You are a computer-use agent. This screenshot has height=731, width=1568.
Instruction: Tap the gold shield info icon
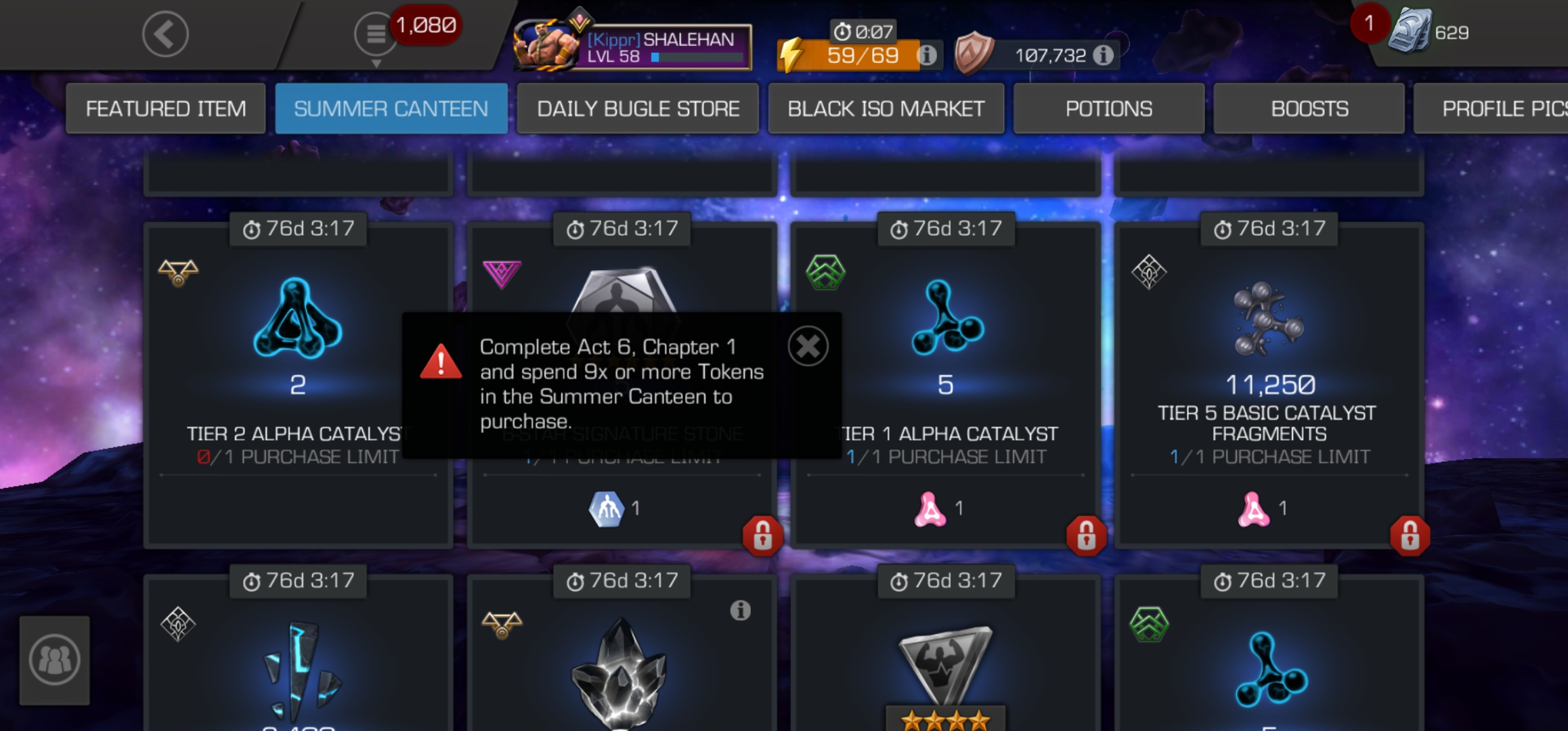tap(1103, 55)
